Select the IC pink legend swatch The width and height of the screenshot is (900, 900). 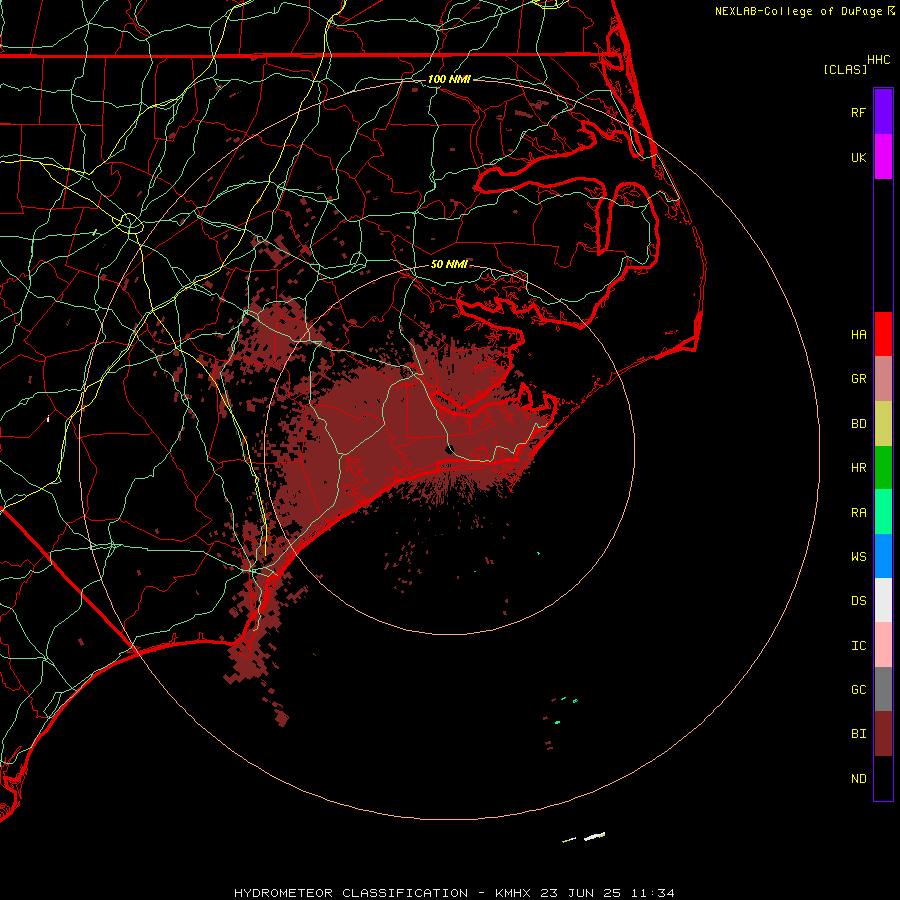(x=883, y=645)
